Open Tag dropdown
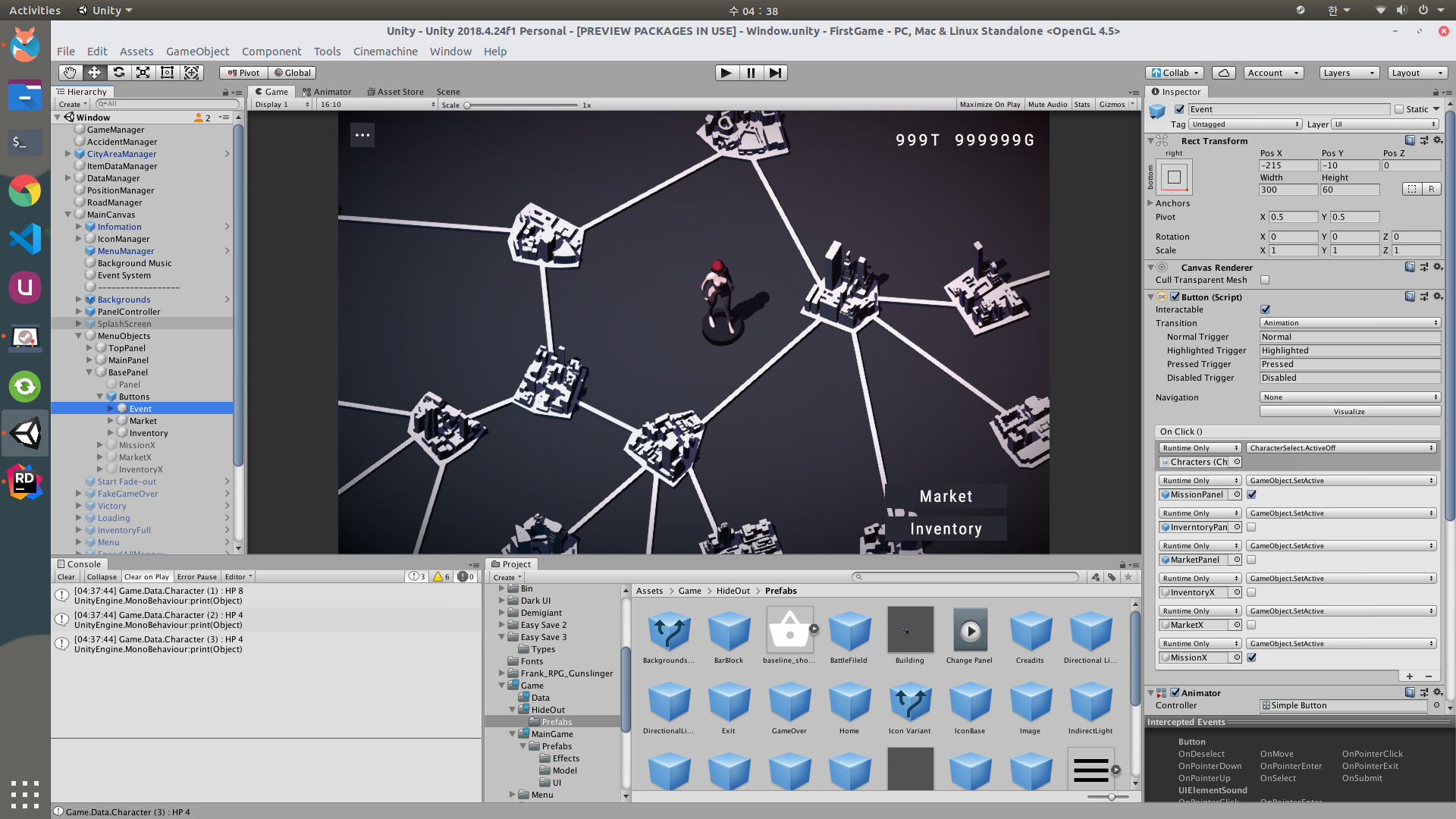This screenshot has height=819, width=1456. [x=1245, y=124]
